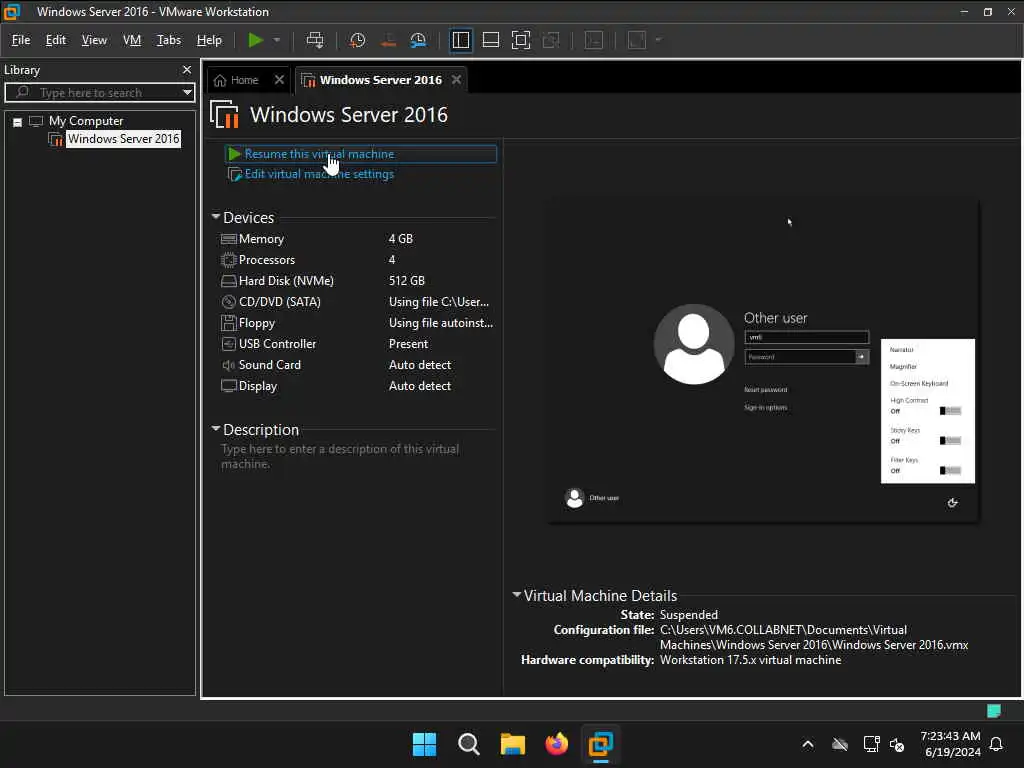This screenshot has width=1024, height=768.
Task: Open the File menu
Action: pos(21,40)
